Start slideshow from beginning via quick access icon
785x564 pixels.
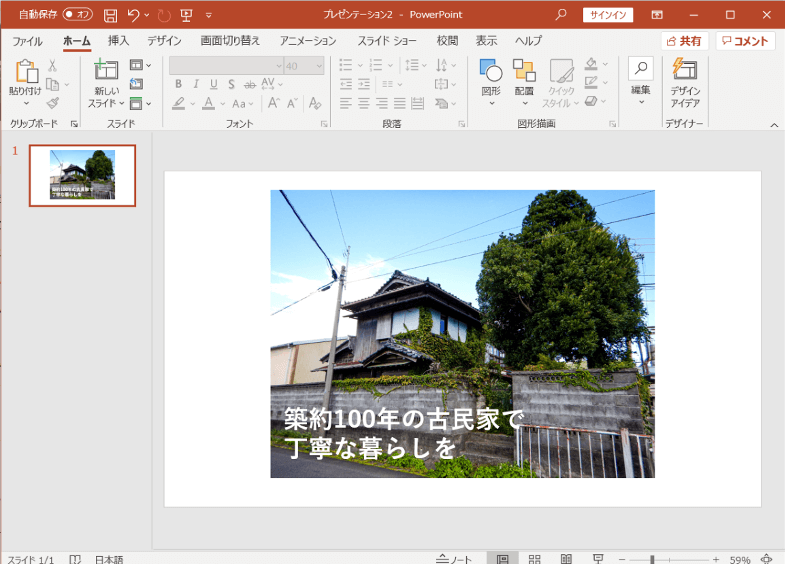tap(186, 15)
